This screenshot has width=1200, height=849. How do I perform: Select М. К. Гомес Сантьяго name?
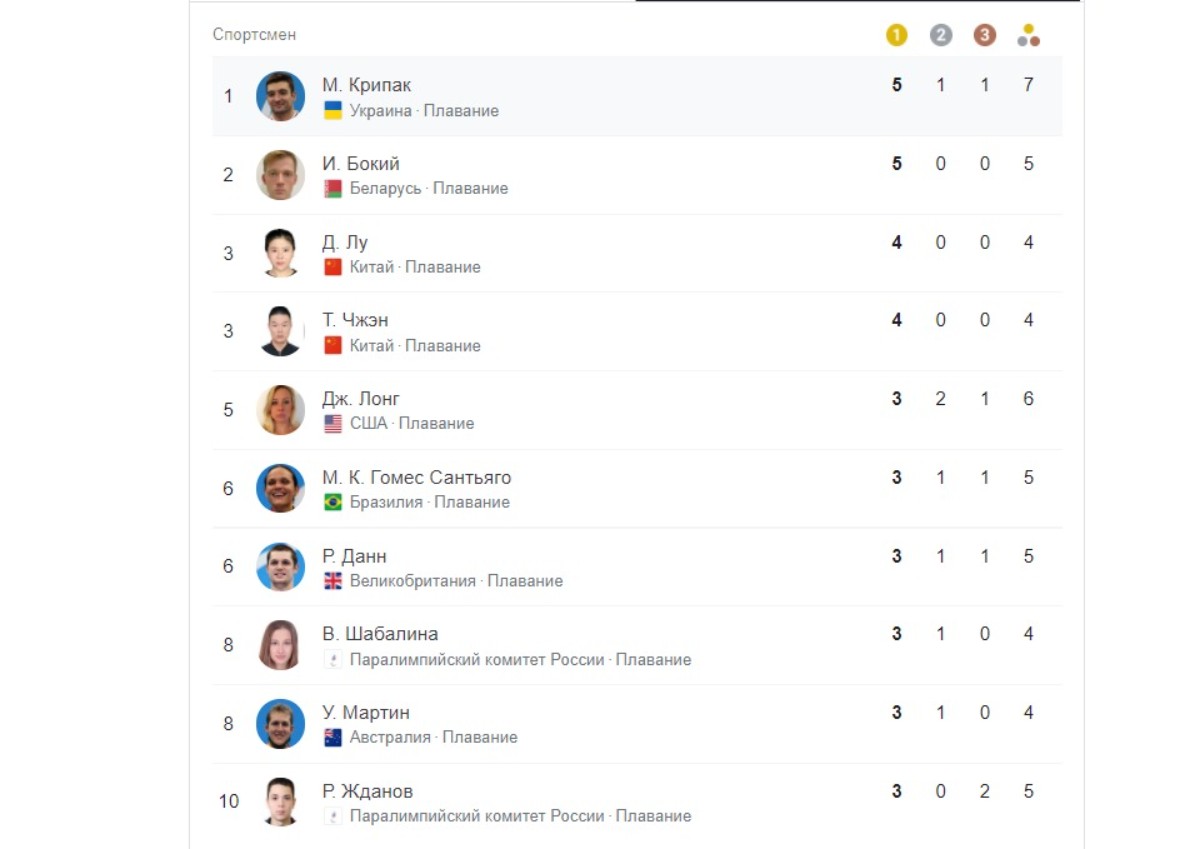coord(416,477)
